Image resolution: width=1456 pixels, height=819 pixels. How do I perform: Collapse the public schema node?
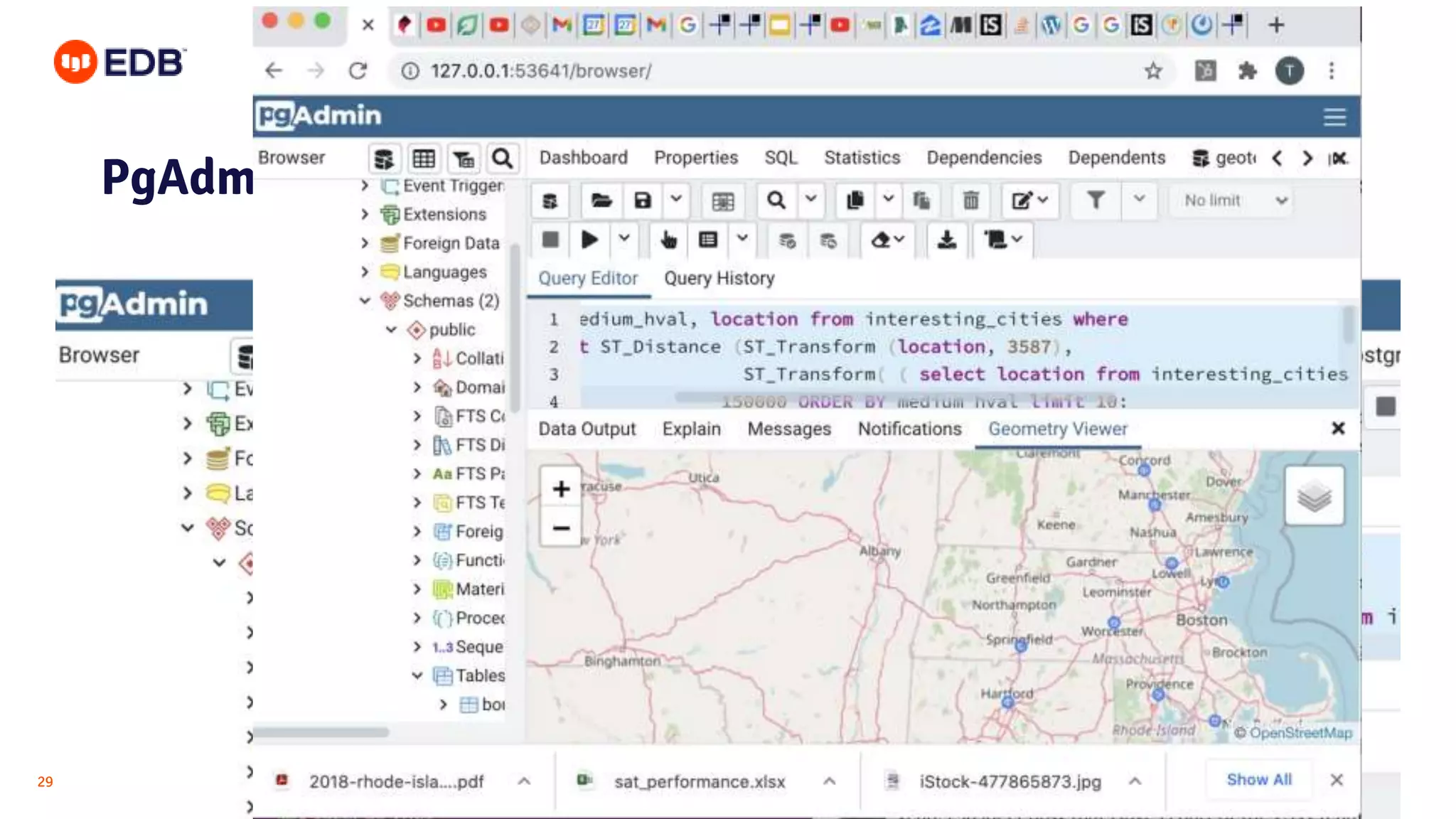pos(391,330)
